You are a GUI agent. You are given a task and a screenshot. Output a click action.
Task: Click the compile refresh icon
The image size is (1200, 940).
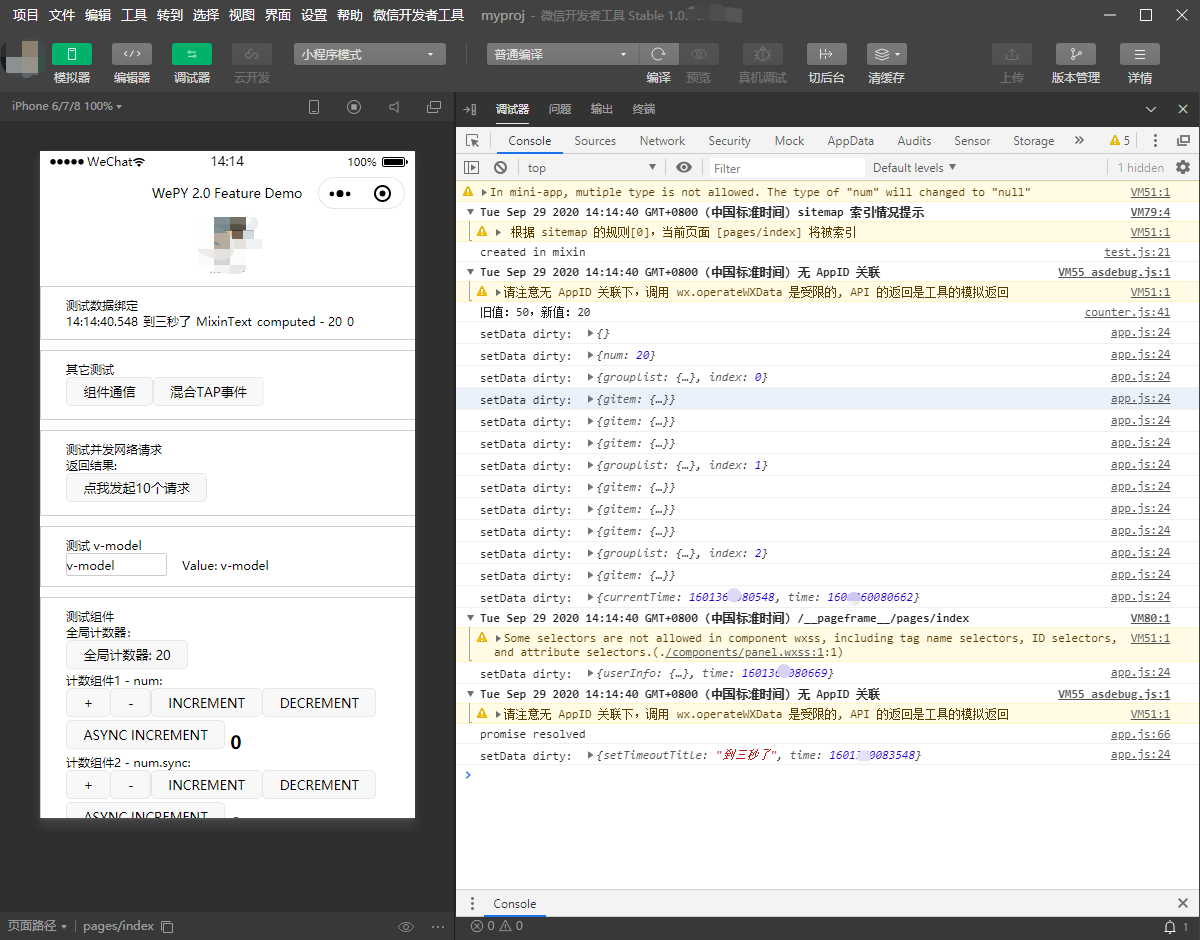[658, 55]
